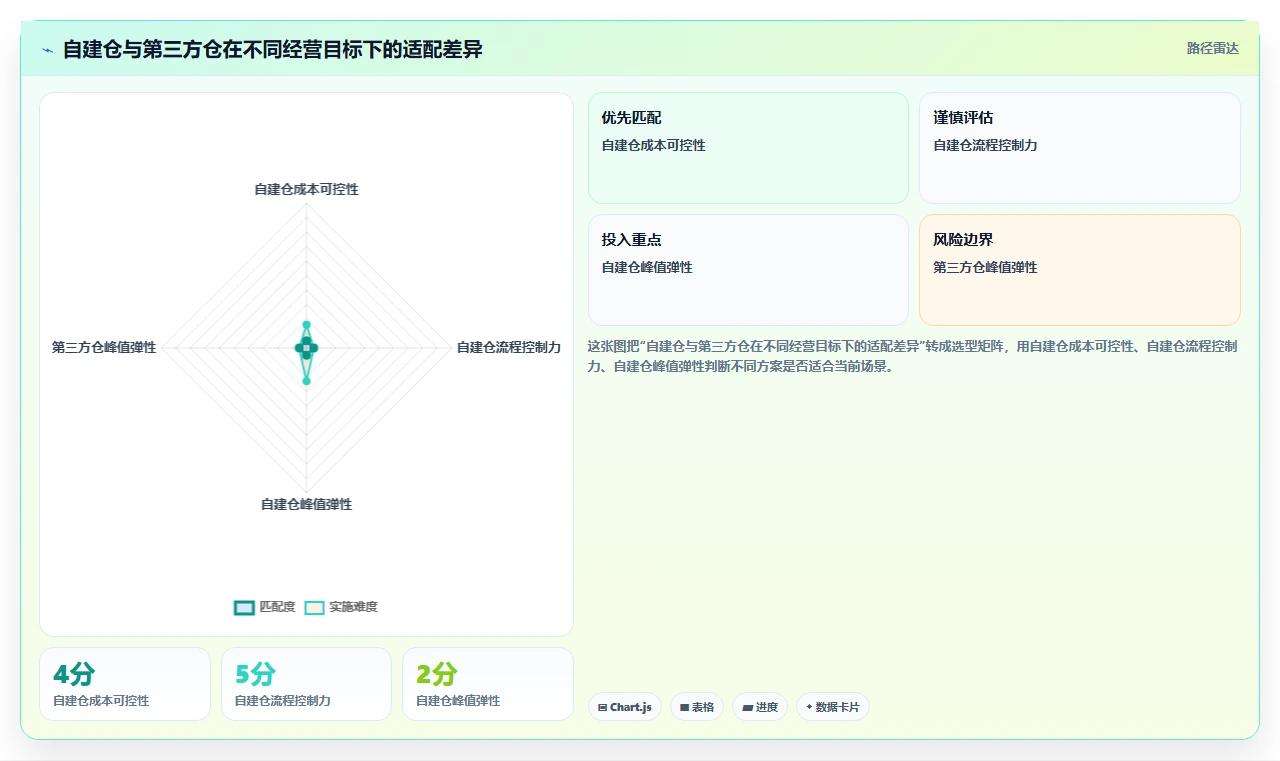Image resolution: width=1280 pixels, height=761 pixels.
Task: Open the Chart.js tag
Action: (625, 707)
